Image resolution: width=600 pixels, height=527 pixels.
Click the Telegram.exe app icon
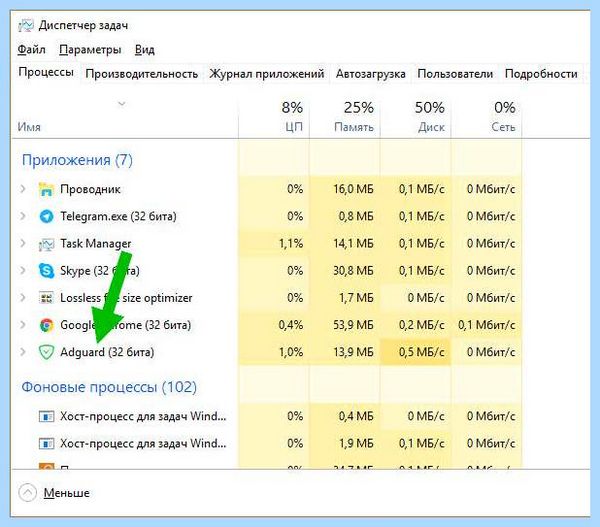point(46,217)
